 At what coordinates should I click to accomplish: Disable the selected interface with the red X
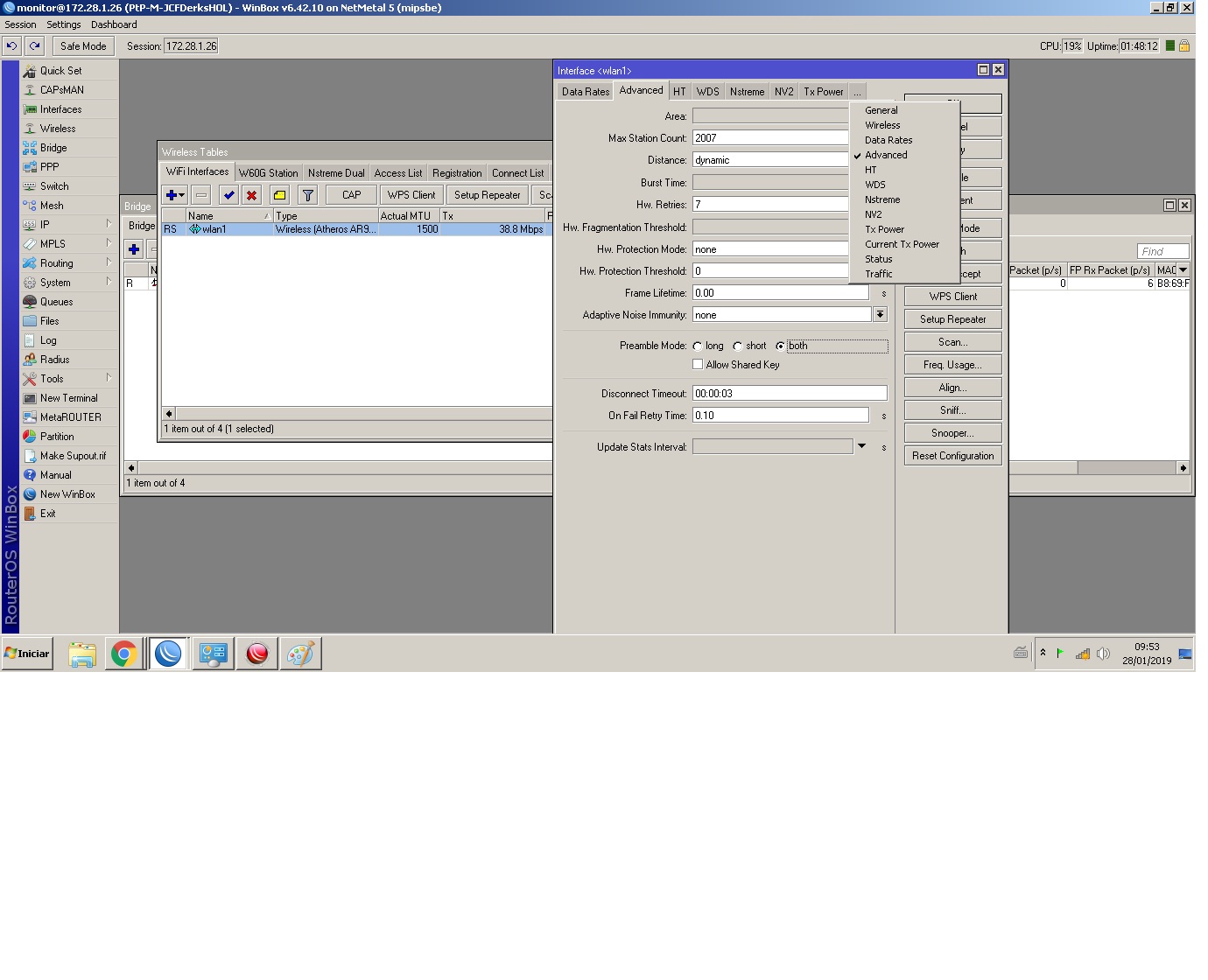click(252, 195)
